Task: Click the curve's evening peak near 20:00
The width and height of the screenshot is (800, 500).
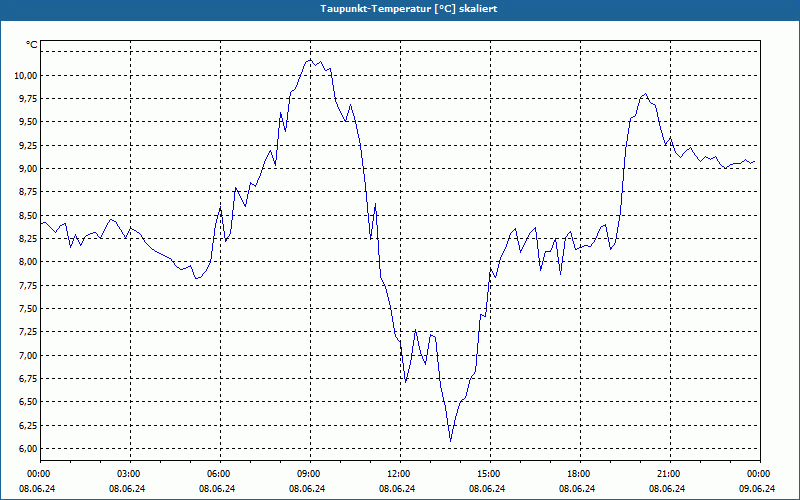Action: [645, 94]
